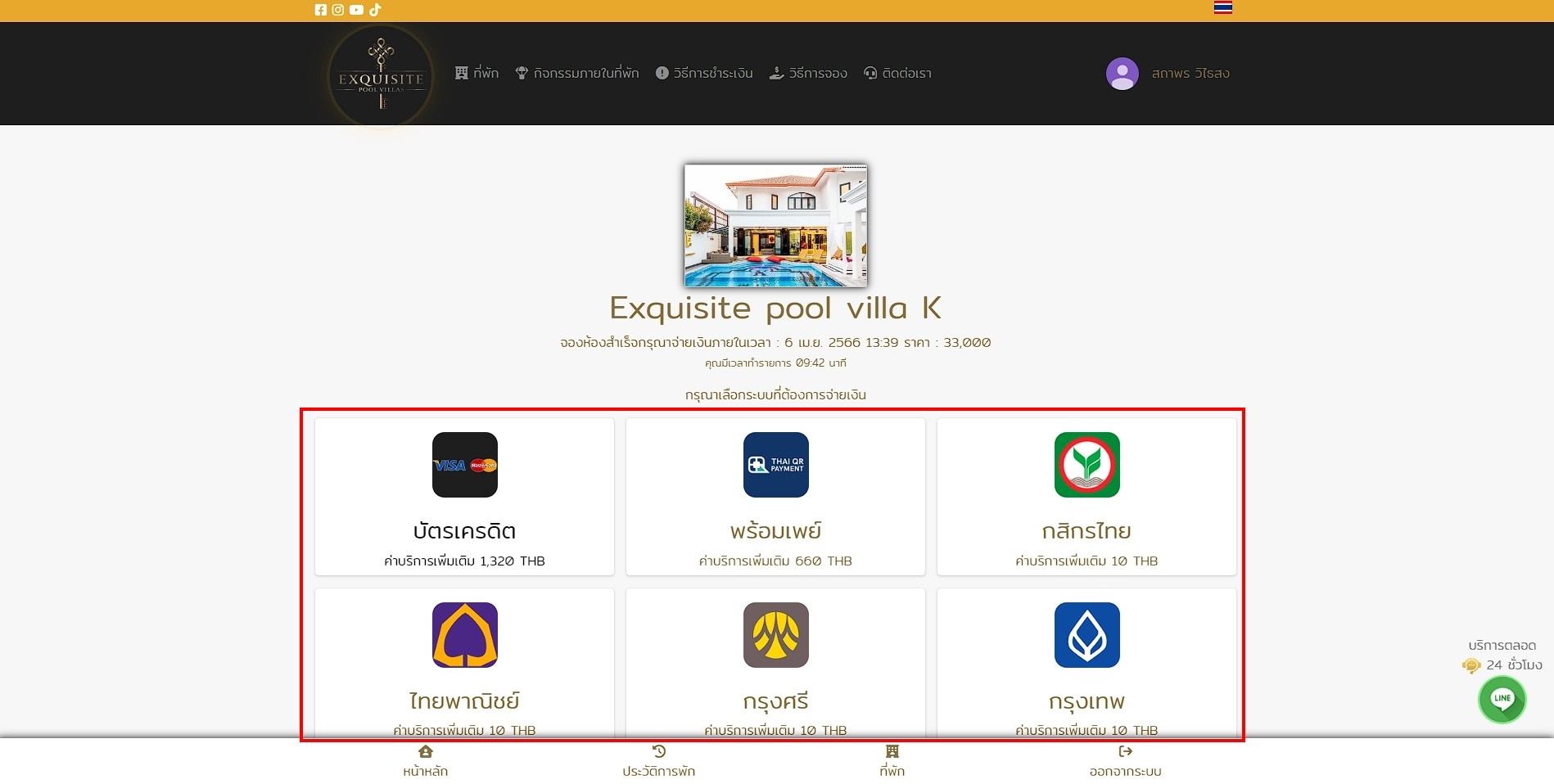
Task: Open the YouTube social icon
Action: 356,10
